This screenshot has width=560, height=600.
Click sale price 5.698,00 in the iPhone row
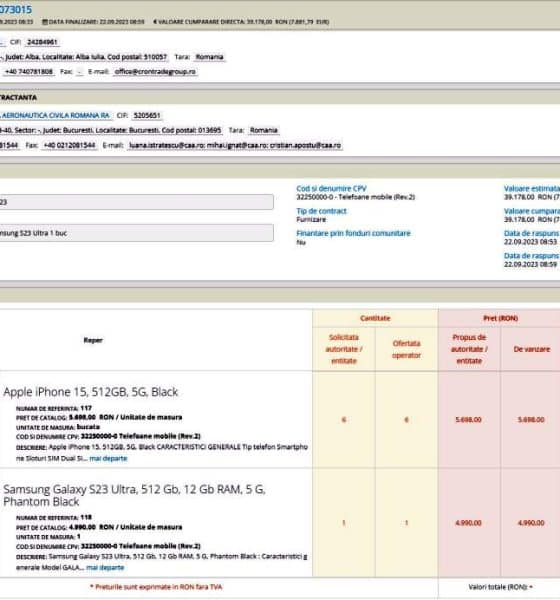(531, 420)
